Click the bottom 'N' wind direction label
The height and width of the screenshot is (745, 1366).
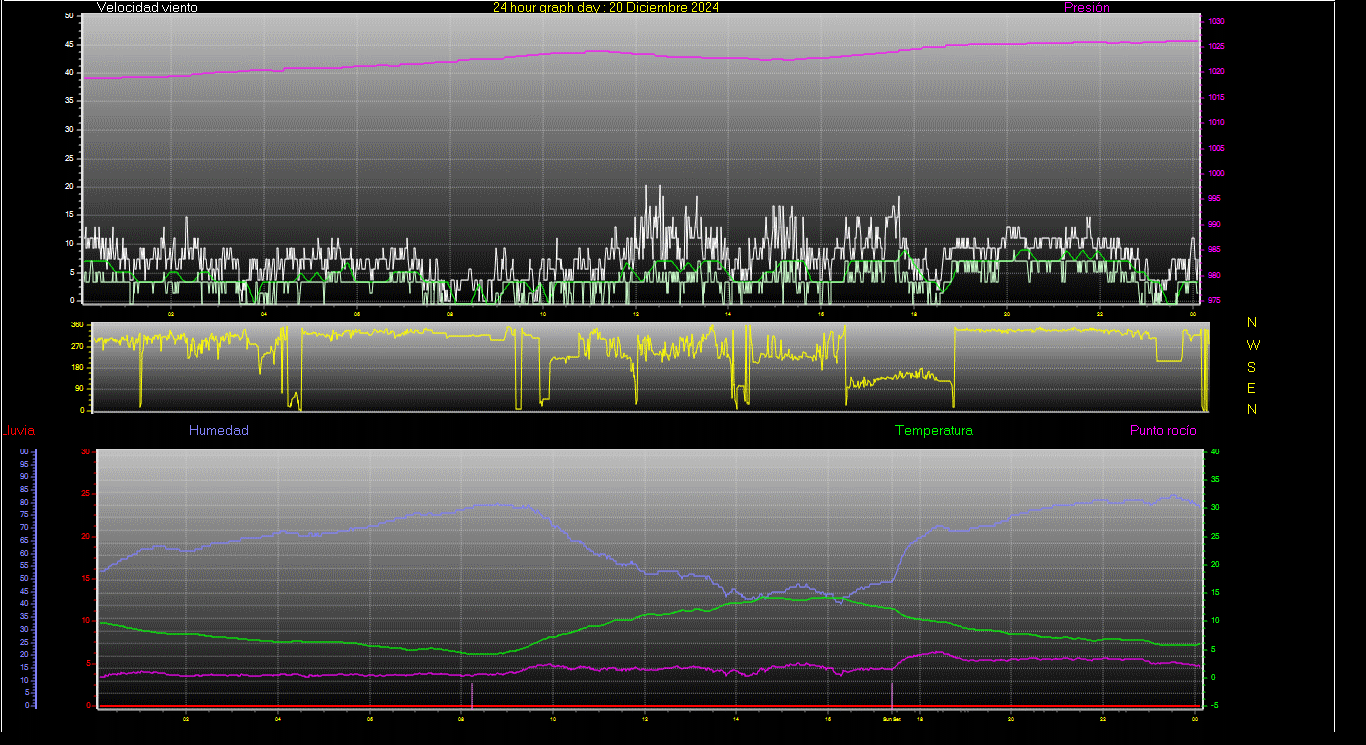pyautogui.click(x=1252, y=409)
